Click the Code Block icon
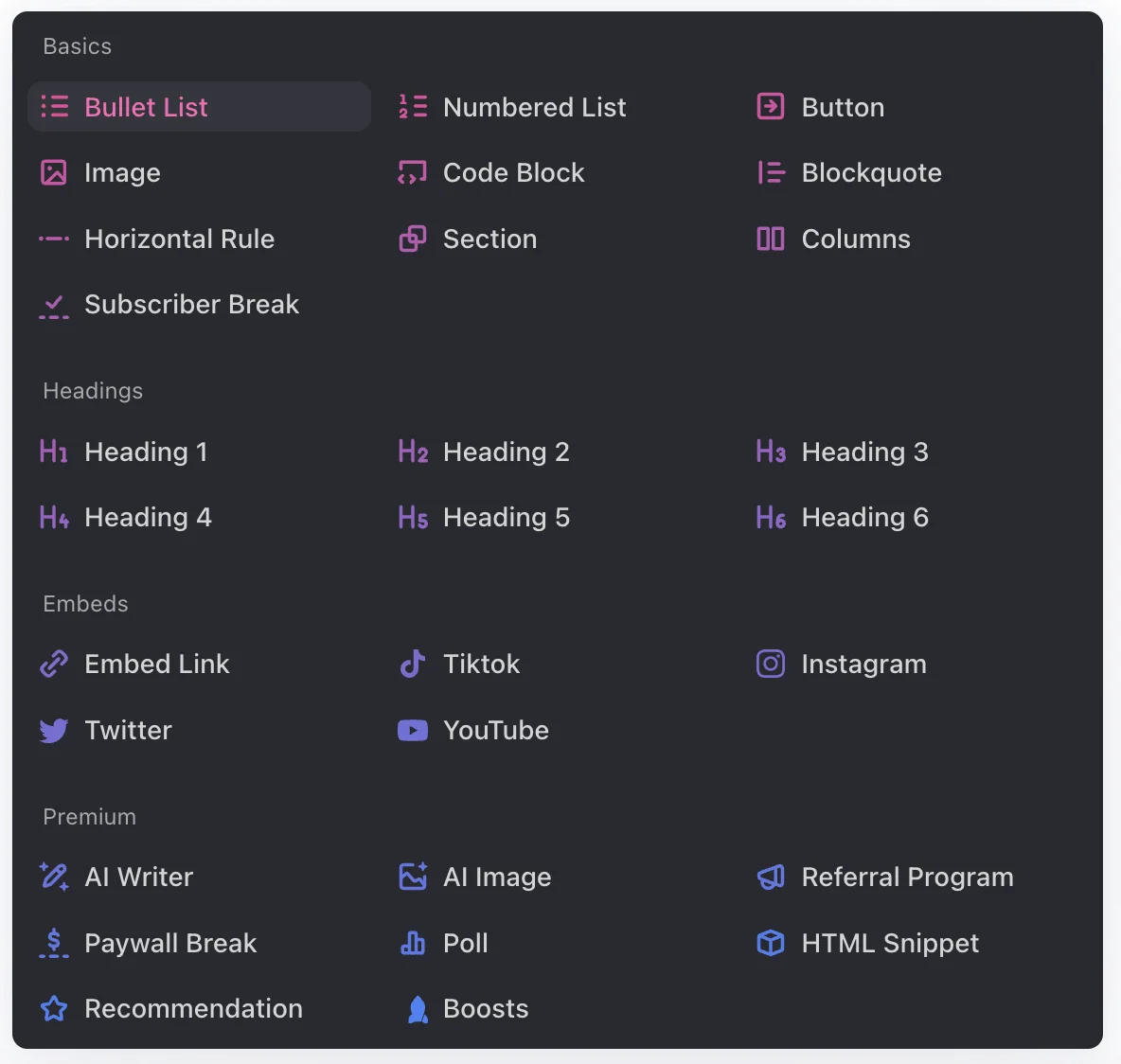Image resolution: width=1121 pixels, height=1064 pixels. 413,172
